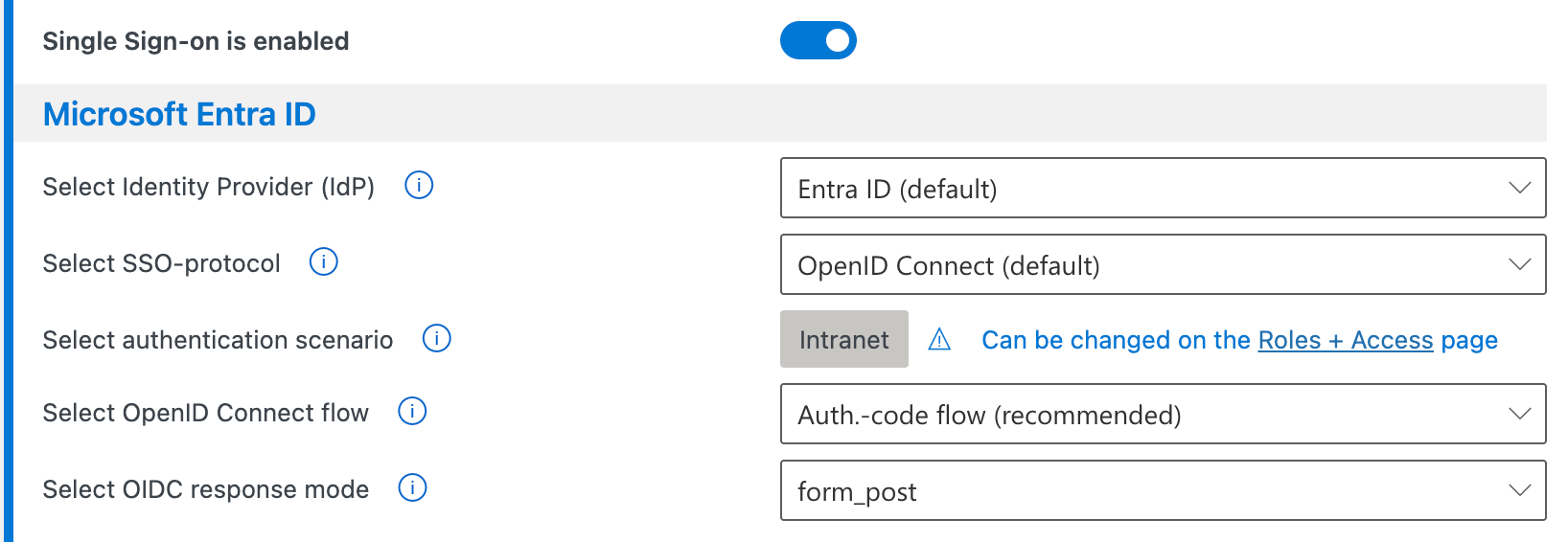Click the 'Select authentication scenario' label
This screenshot has width=1568, height=542.
coord(218,340)
